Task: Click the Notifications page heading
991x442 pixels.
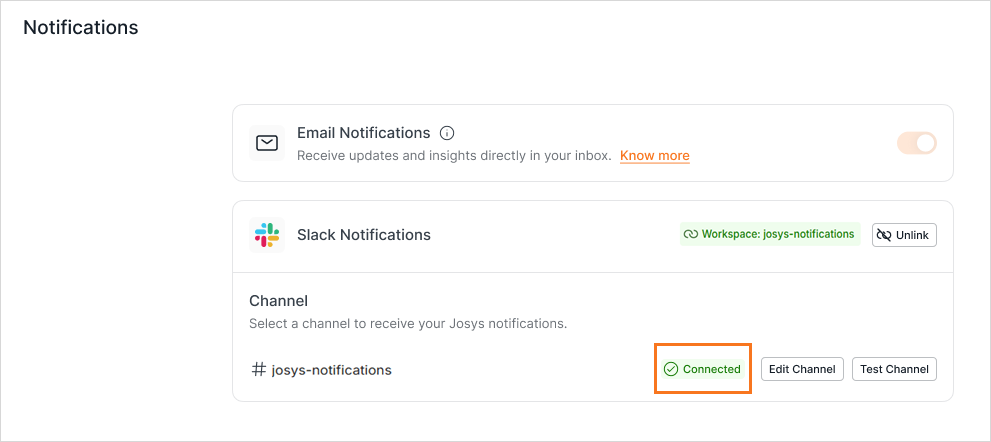Action: point(81,27)
